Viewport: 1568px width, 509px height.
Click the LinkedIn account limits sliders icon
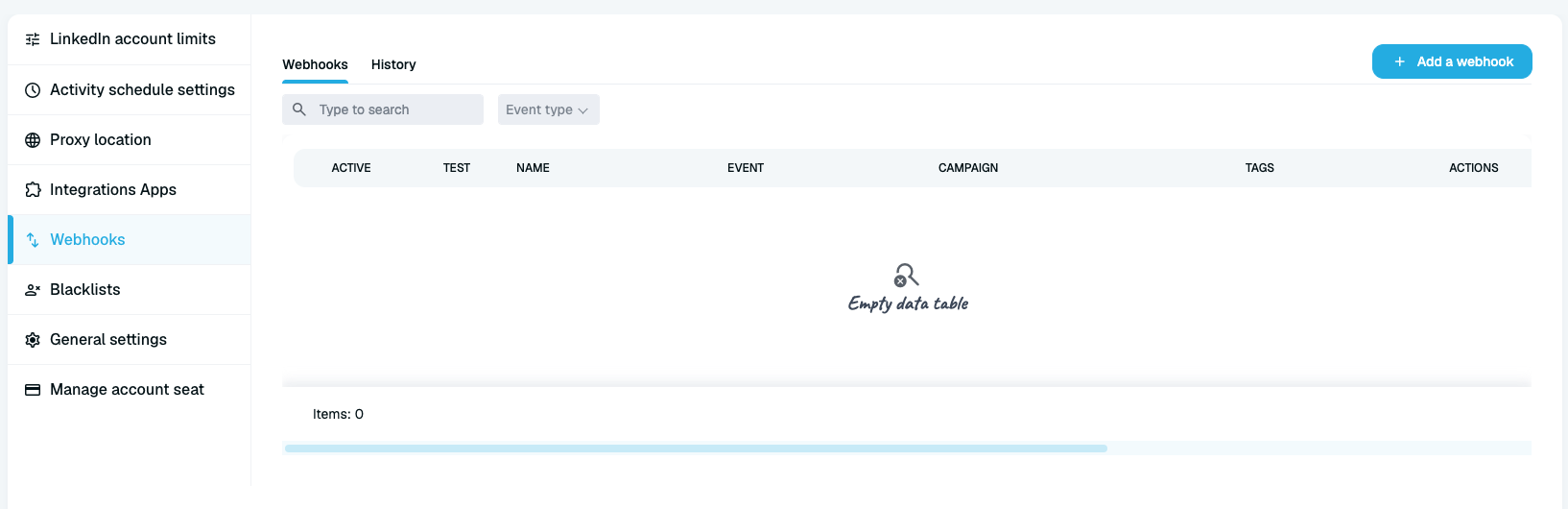(x=33, y=39)
